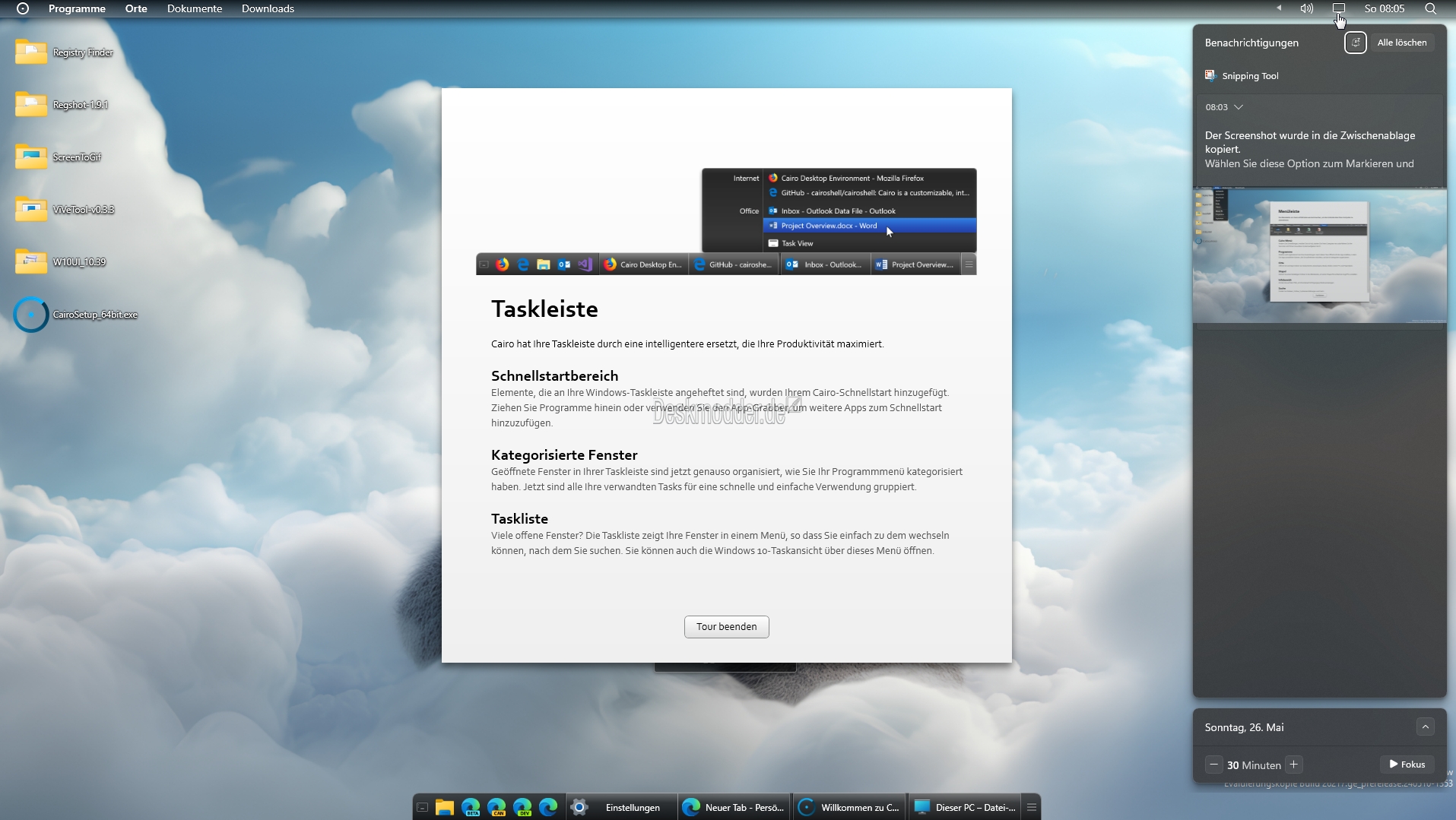Click Alle löschen in notifications

[1402, 43]
